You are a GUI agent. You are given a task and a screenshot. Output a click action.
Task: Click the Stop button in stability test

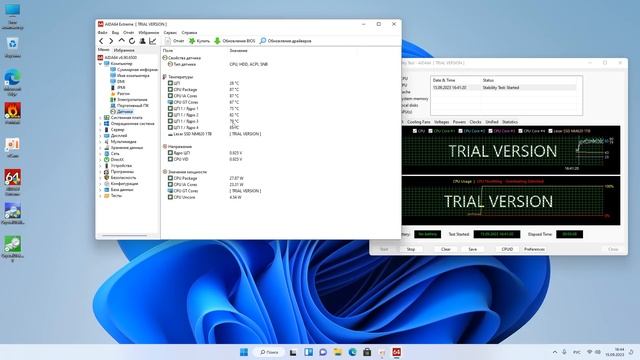(x=411, y=249)
